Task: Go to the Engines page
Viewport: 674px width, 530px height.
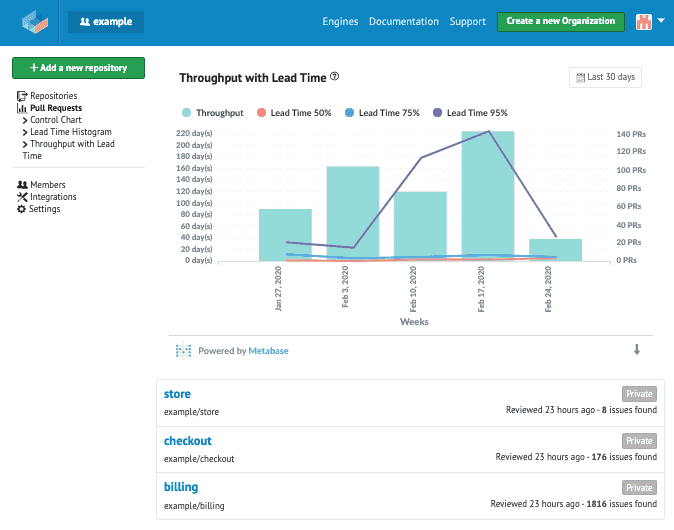Action: 340,21
